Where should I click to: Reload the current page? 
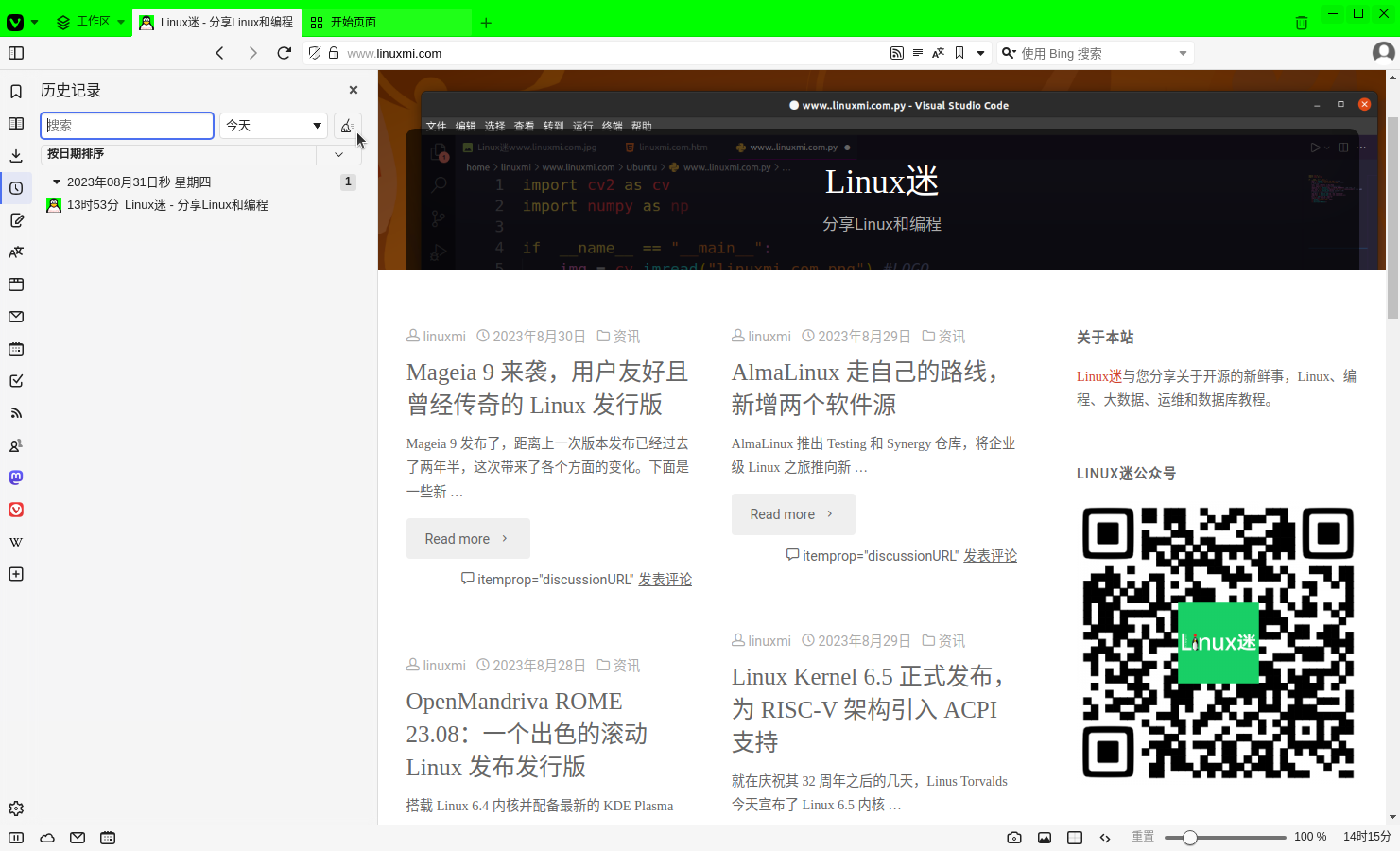tap(285, 53)
